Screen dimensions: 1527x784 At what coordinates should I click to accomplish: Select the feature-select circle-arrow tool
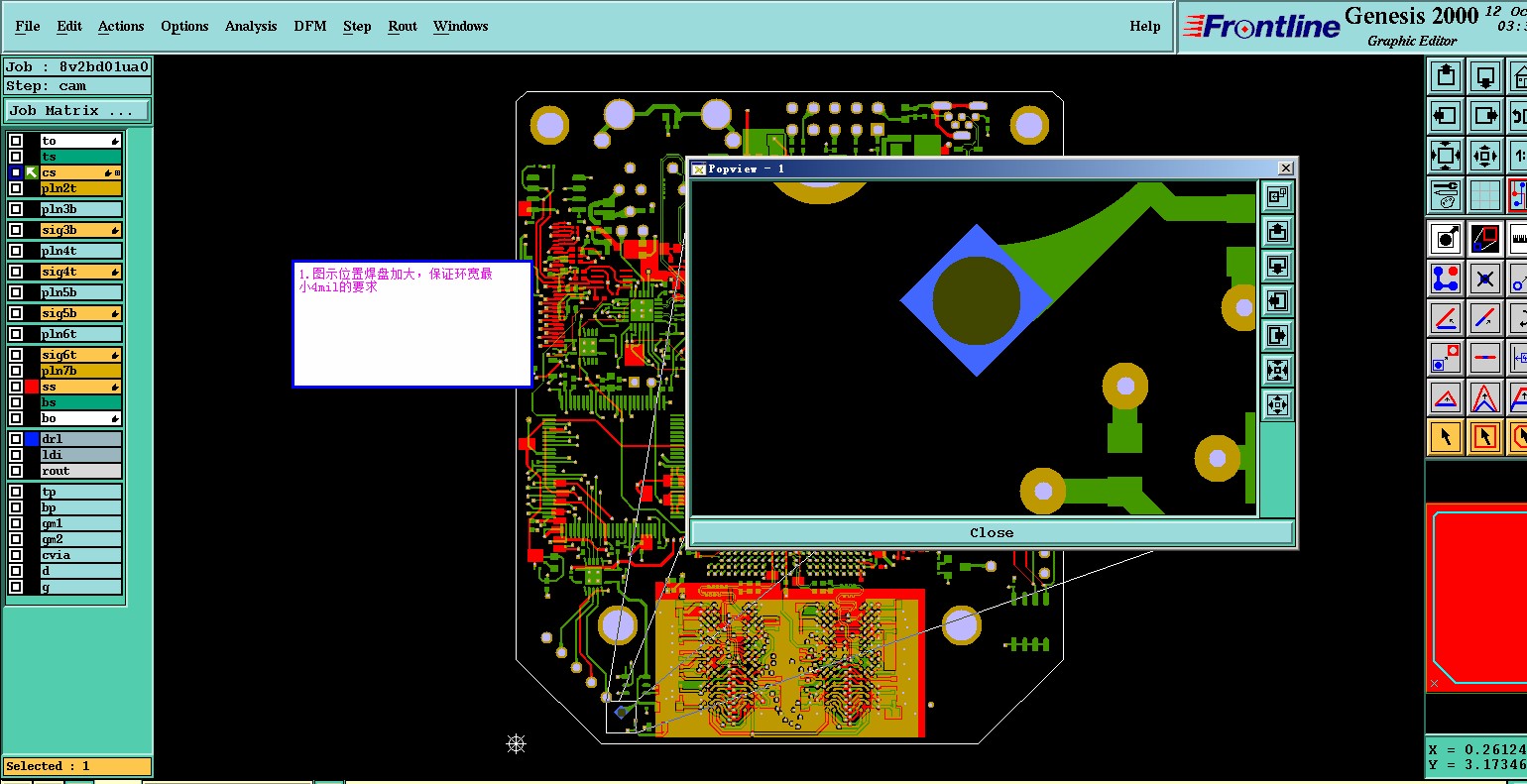[1446, 239]
